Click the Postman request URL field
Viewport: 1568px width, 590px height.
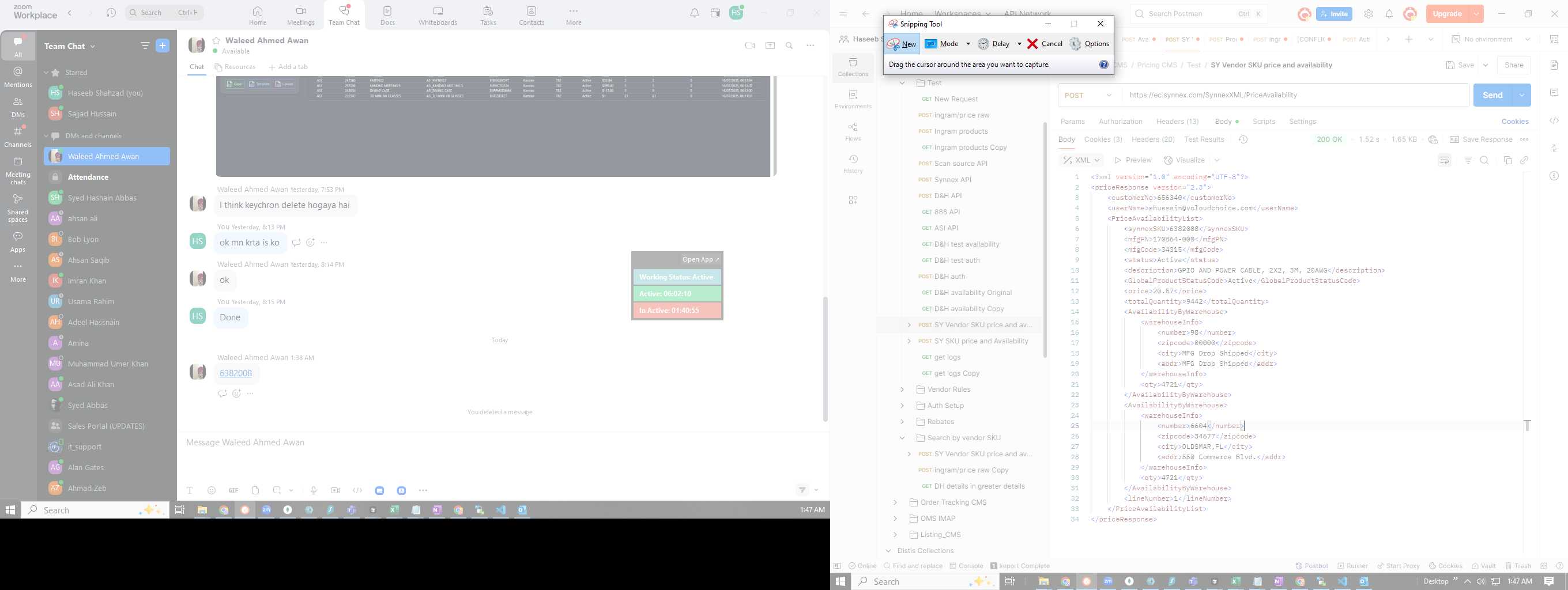1295,95
